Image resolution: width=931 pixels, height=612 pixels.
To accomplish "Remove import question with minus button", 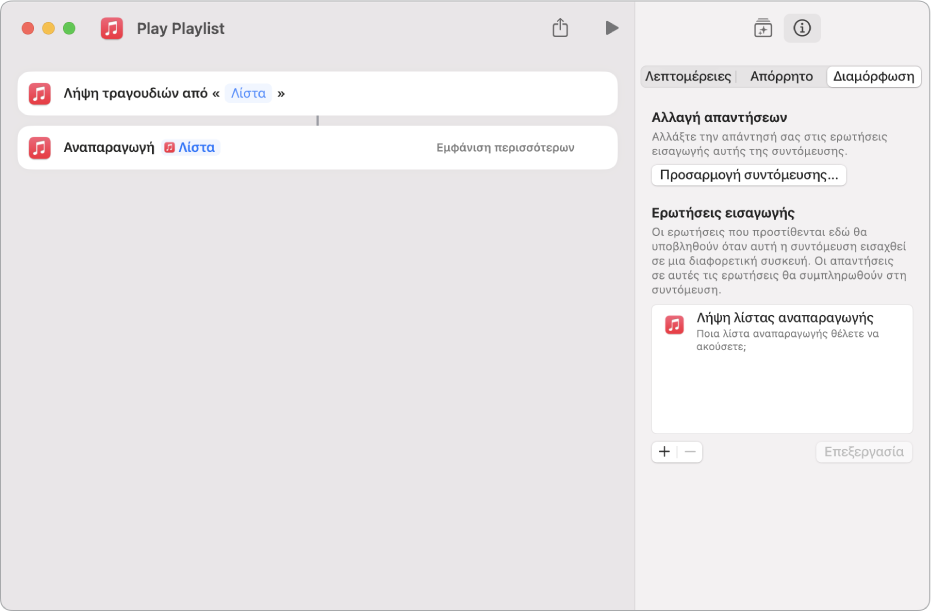I will [x=690, y=452].
